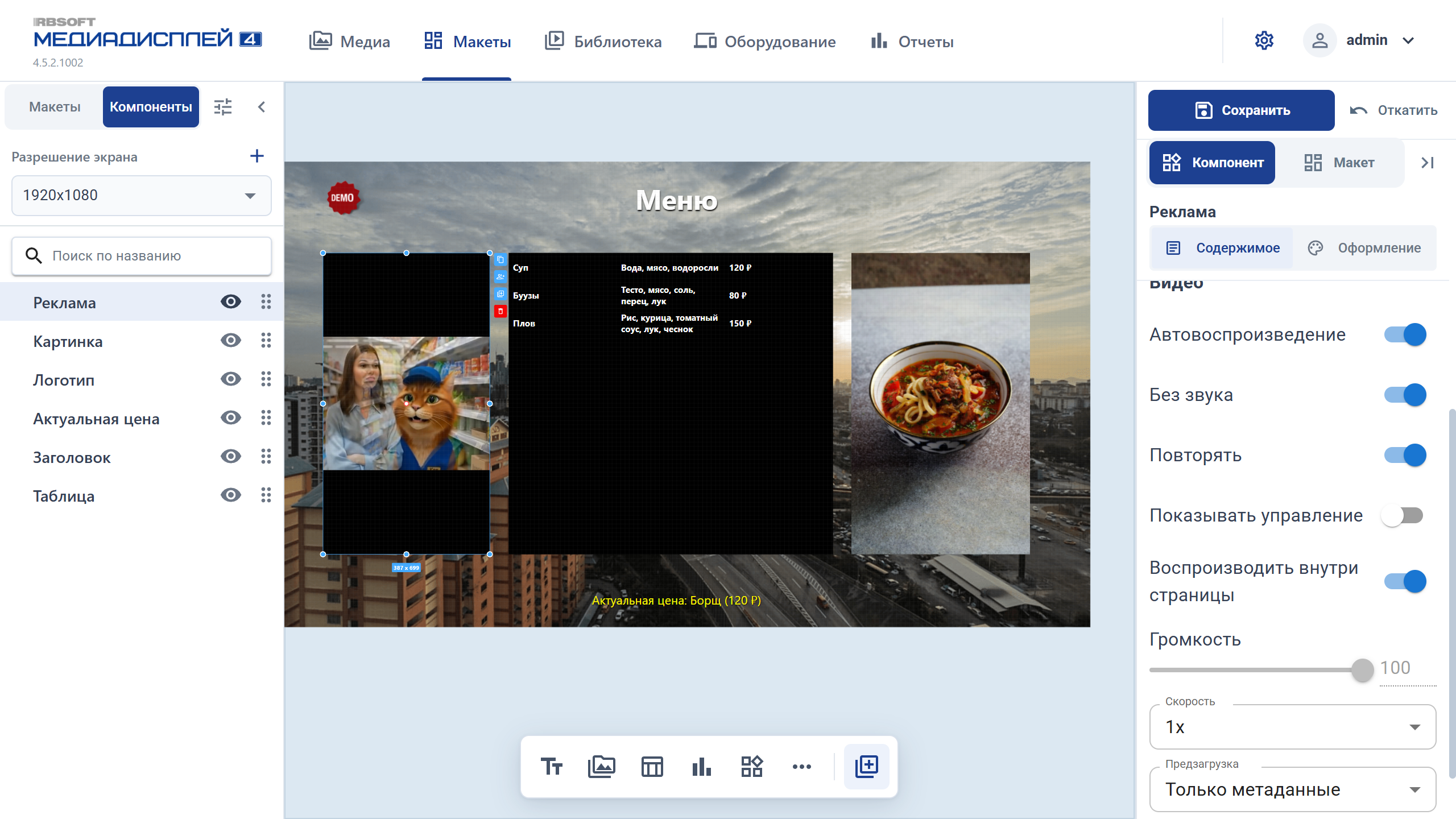Click the drag handle of Реклама row
1456x819 pixels.
point(266,301)
